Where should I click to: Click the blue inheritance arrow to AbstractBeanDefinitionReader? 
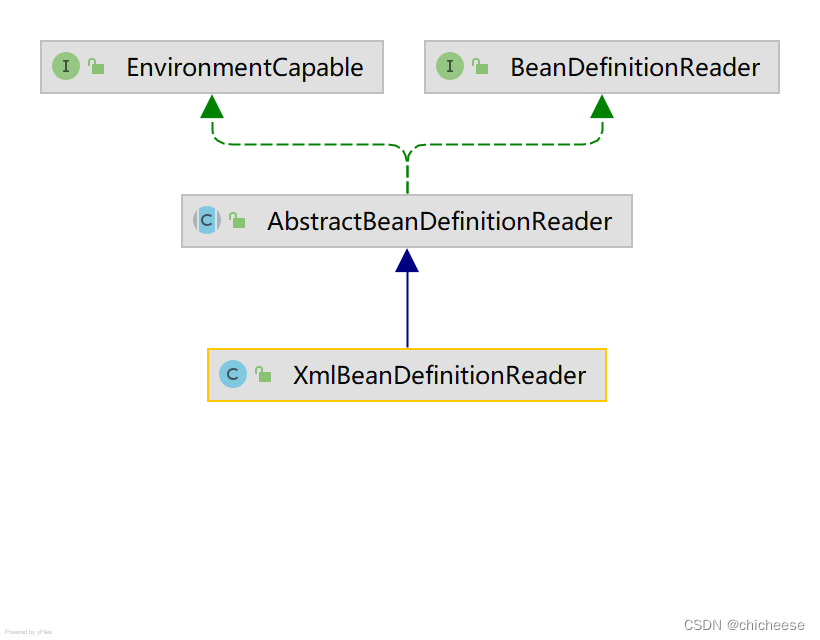coord(407,298)
